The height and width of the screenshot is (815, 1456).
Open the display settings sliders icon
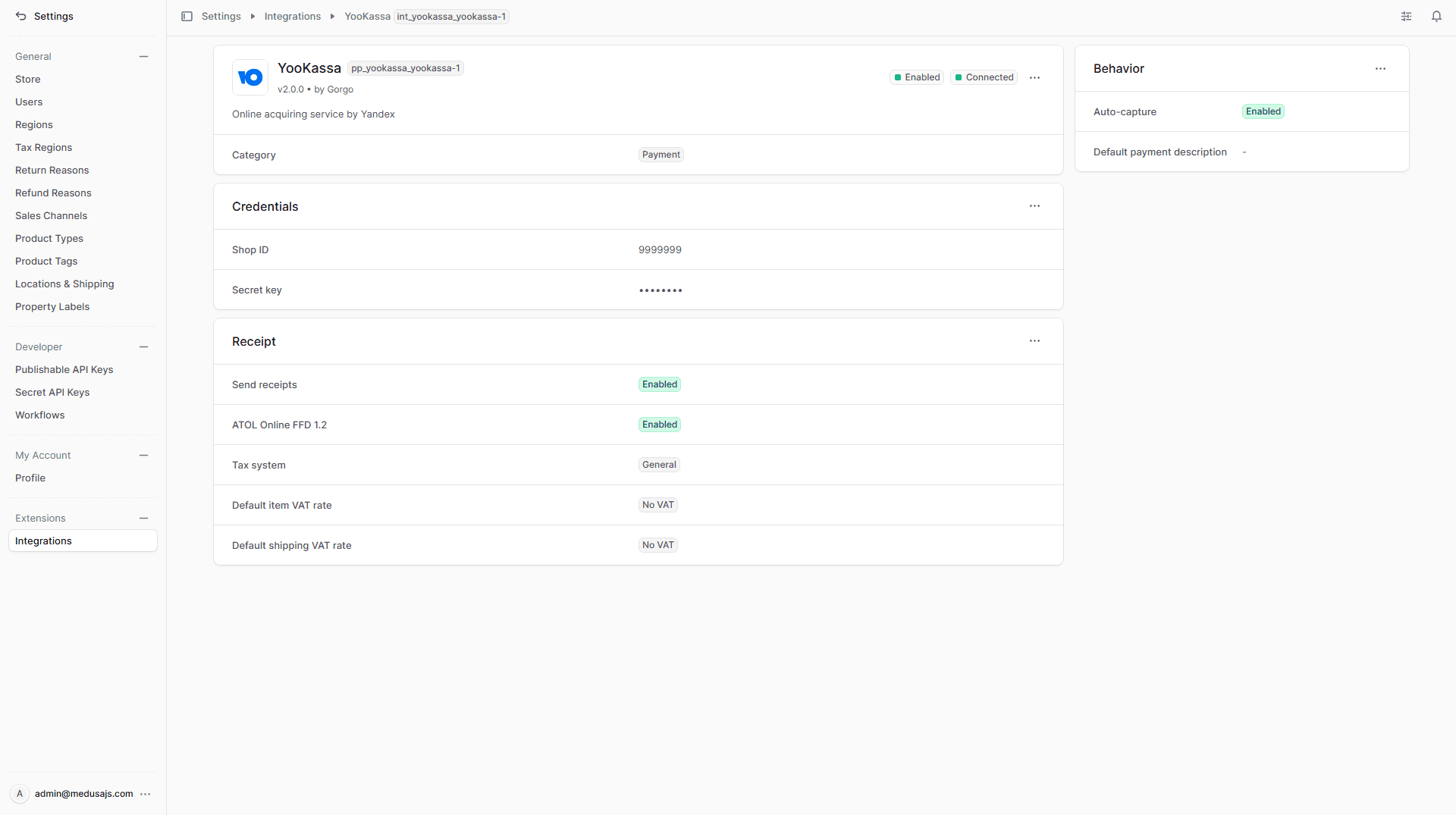click(x=1406, y=16)
